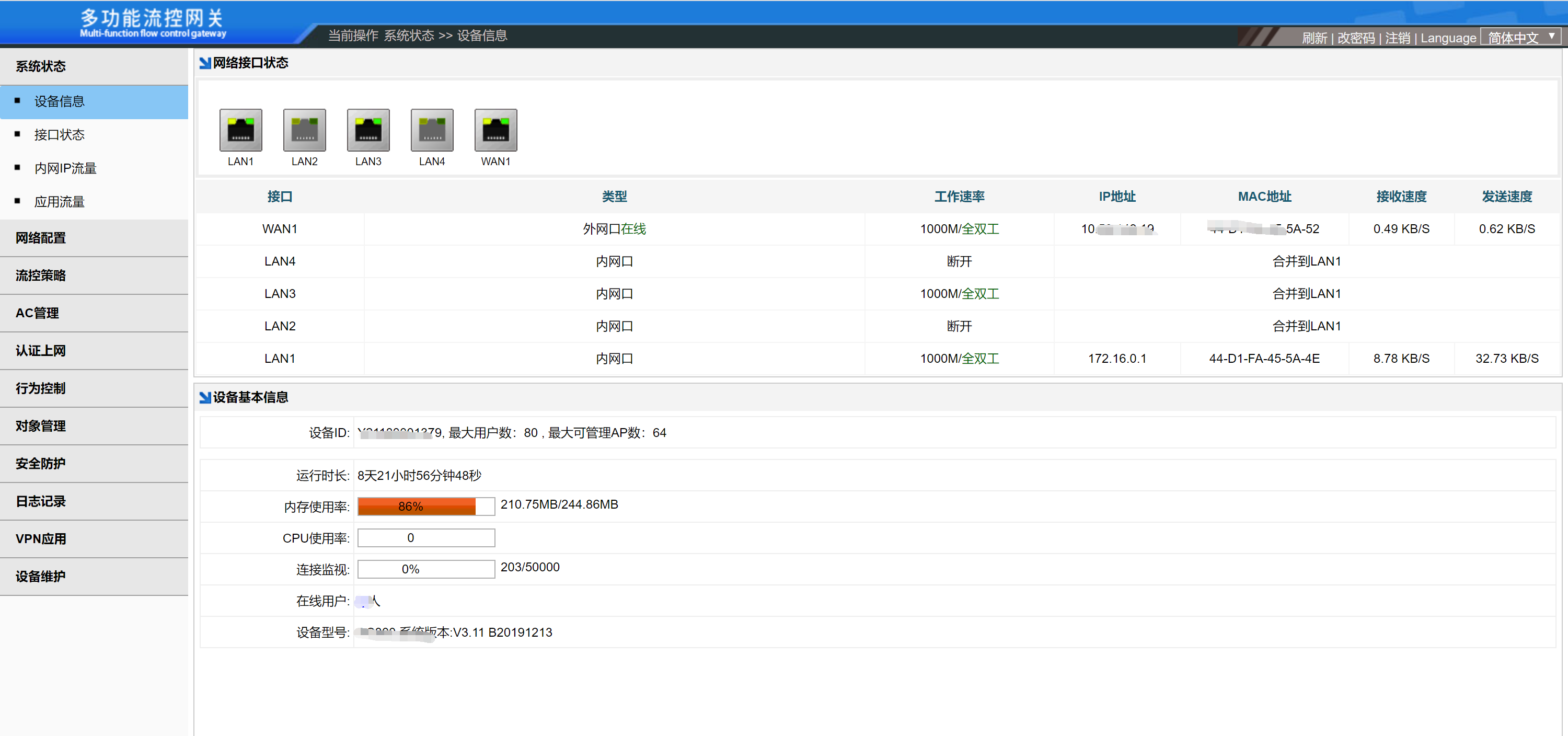Open the 内网IP流量 menu item

65,168
